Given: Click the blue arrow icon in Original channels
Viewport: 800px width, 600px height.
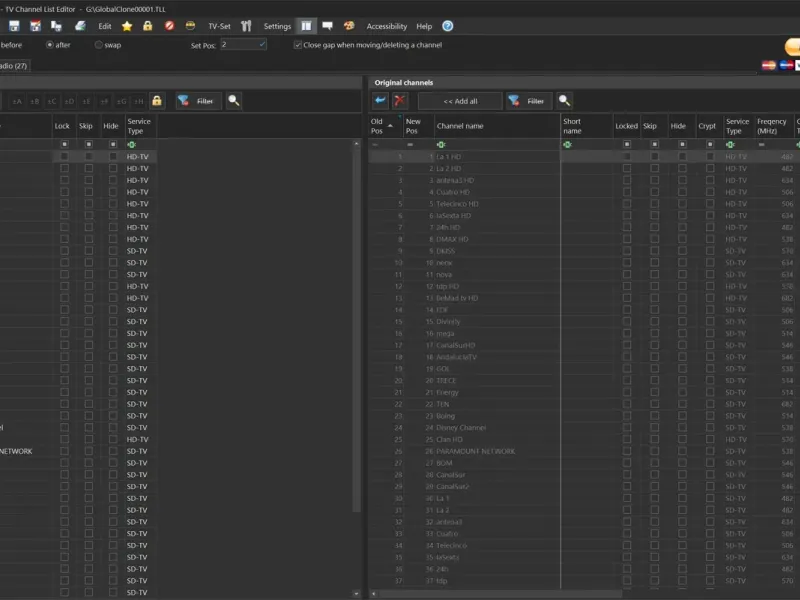Looking at the screenshot, I should (380, 101).
